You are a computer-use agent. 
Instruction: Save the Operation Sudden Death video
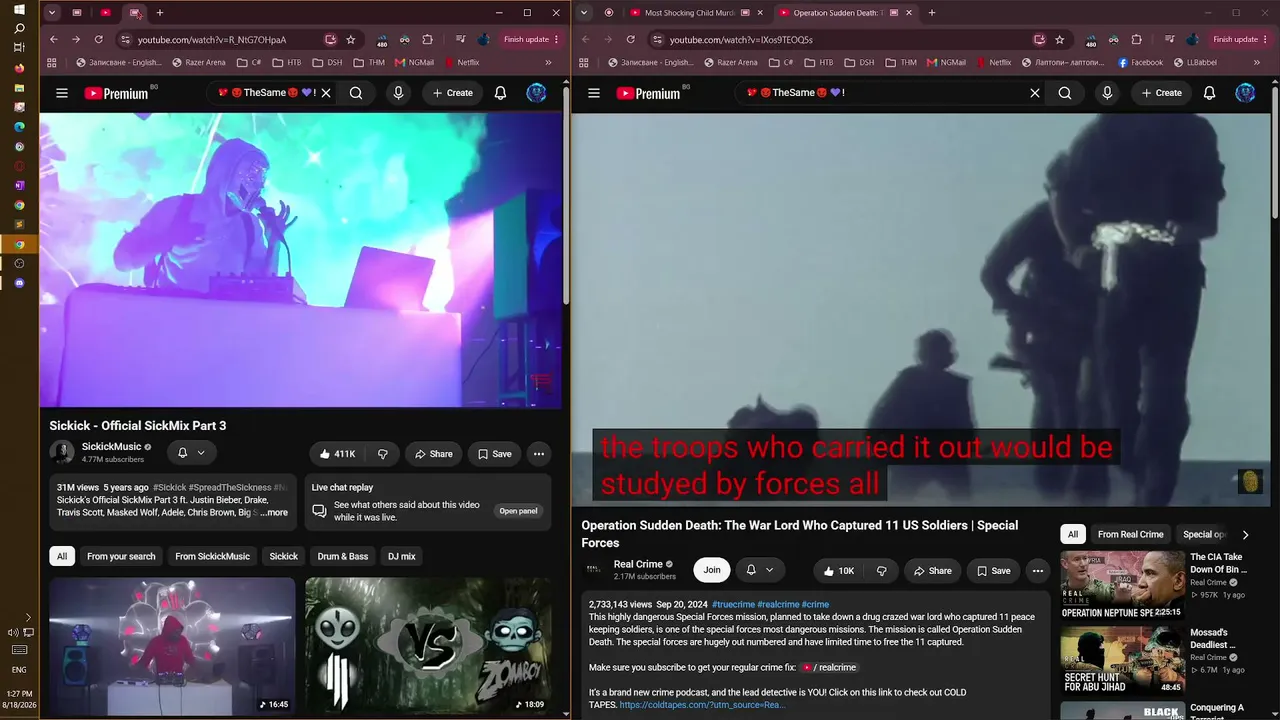[x=994, y=571]
